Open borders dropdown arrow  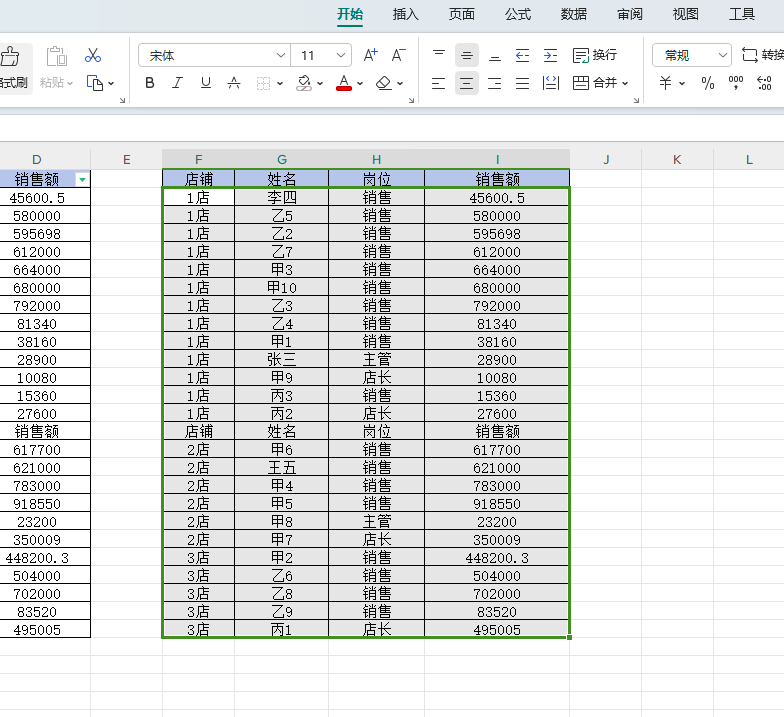[x=280, y=84]
